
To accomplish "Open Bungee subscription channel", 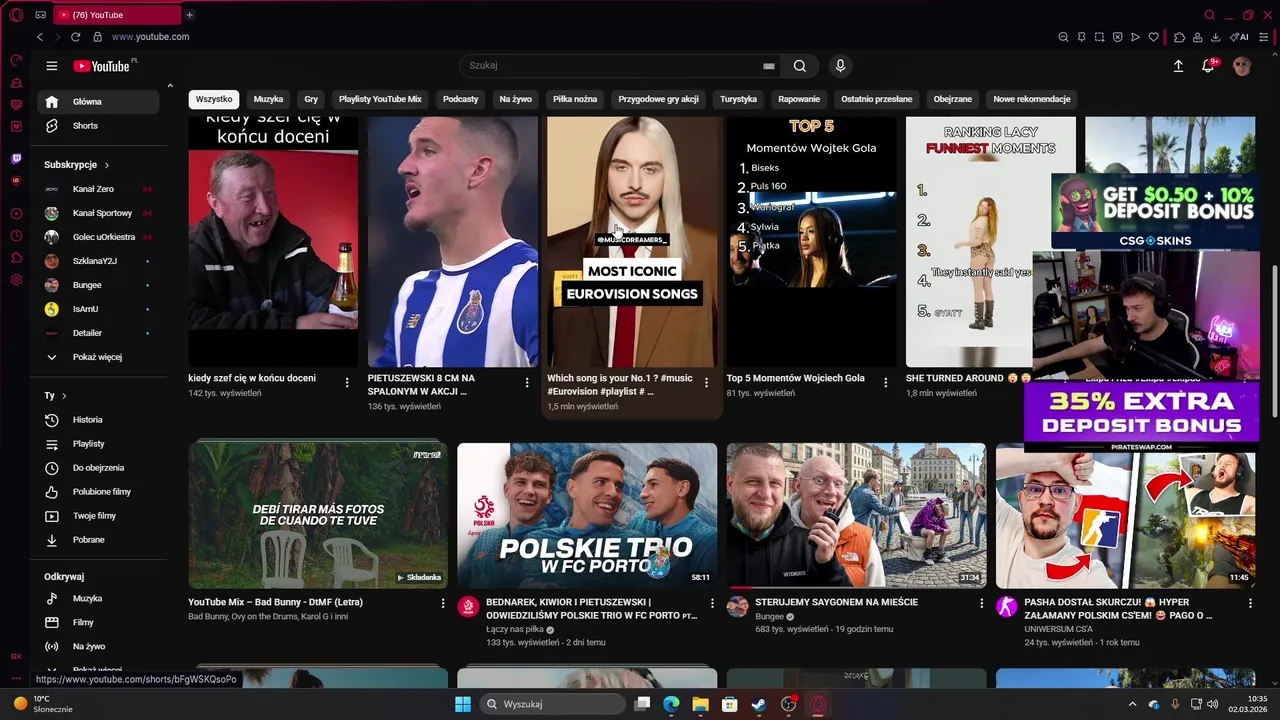I will 97,285.
